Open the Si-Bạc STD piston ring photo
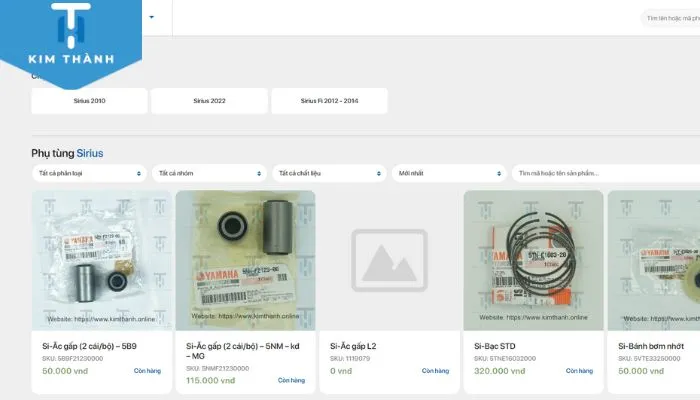This screenshot has height=400, width=700. (x=533, y=260)
